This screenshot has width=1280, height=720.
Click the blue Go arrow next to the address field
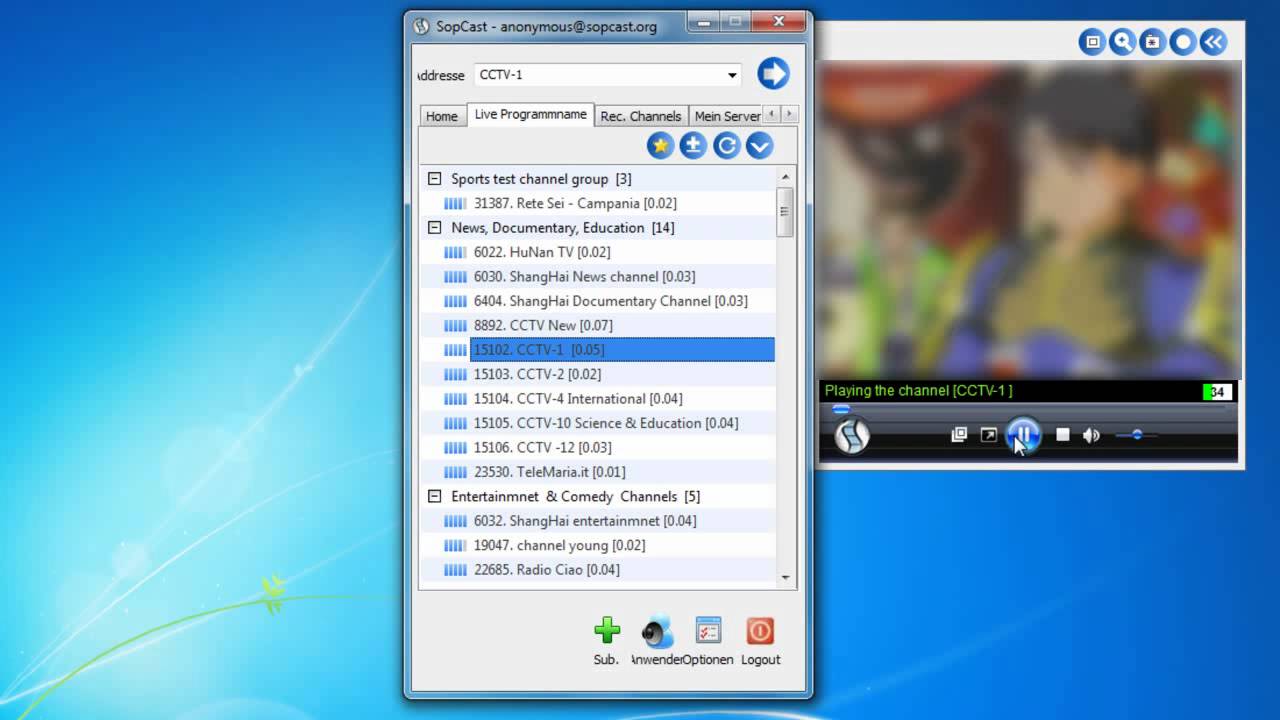point(773,73)
